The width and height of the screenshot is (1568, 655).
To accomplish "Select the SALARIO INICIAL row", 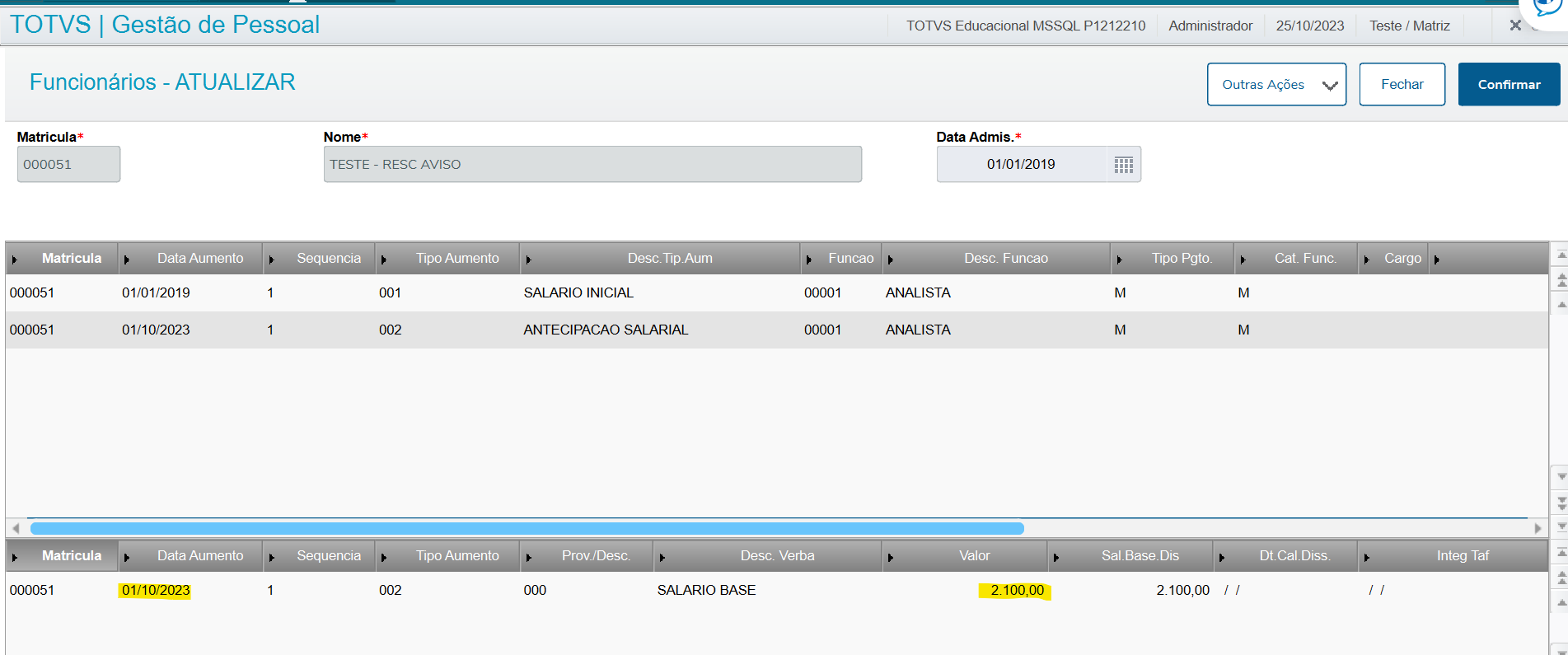I will pyautogui.click(x=578, y=292).
